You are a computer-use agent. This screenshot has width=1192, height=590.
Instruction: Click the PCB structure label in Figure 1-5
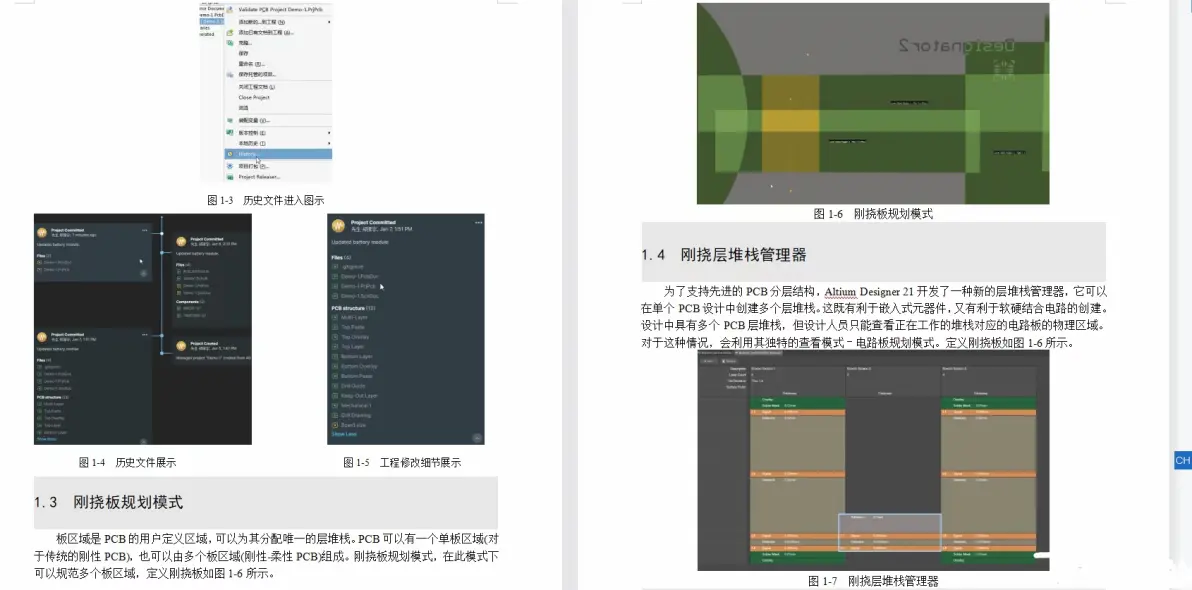349,308
